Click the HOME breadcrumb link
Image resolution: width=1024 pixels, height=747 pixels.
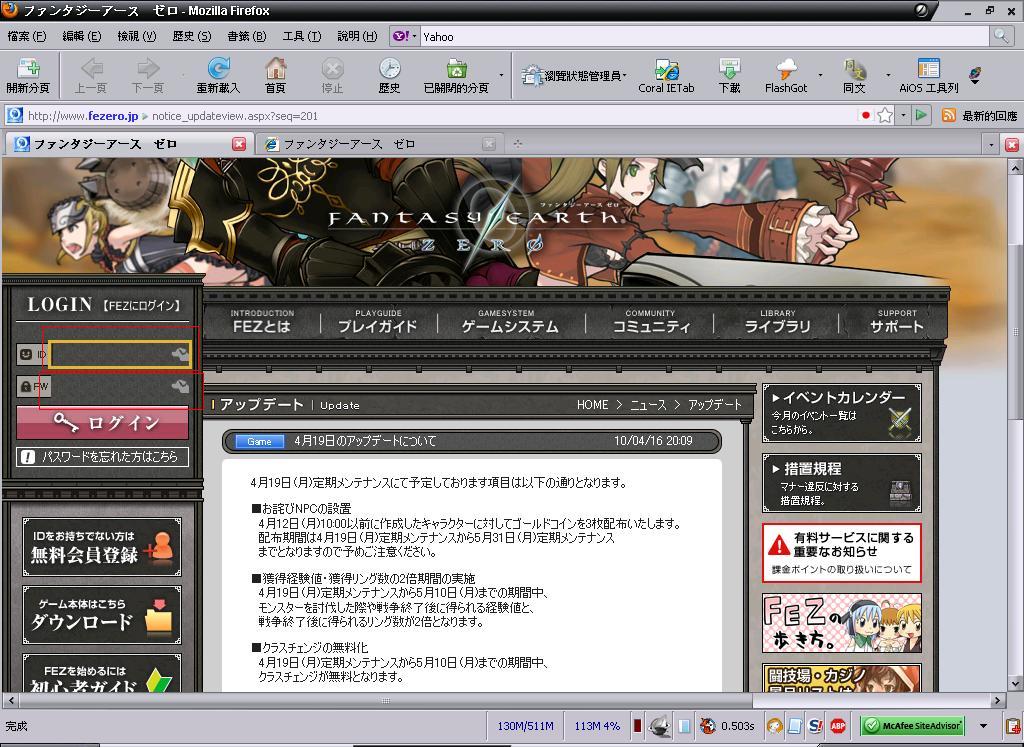tap(592, 405)
